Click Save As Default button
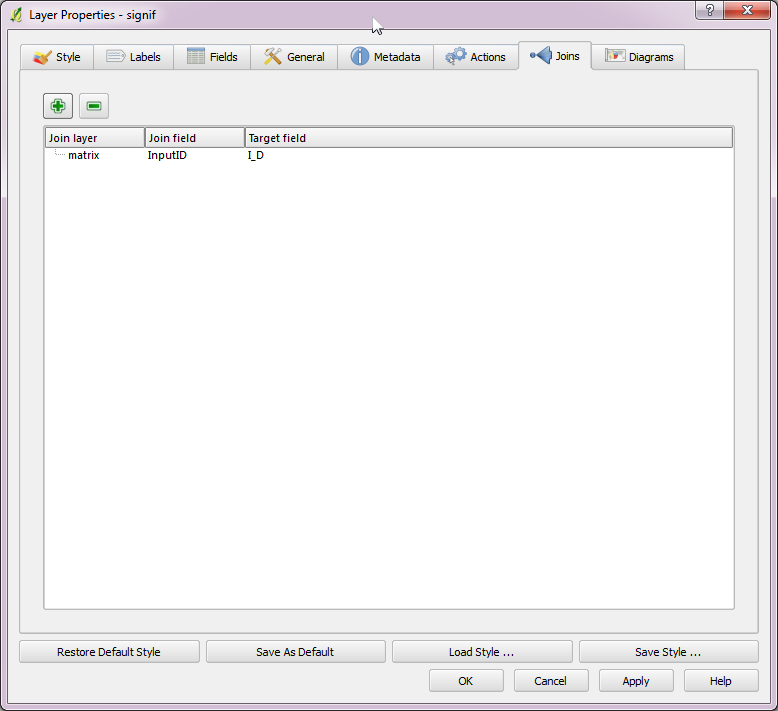This screenshot has height=711, width=778. point(296,652)
